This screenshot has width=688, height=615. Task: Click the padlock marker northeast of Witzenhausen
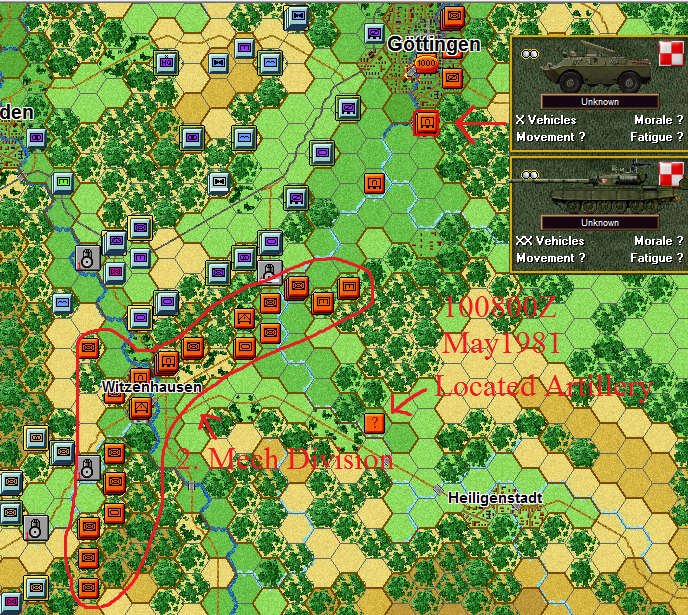(270, 273)
